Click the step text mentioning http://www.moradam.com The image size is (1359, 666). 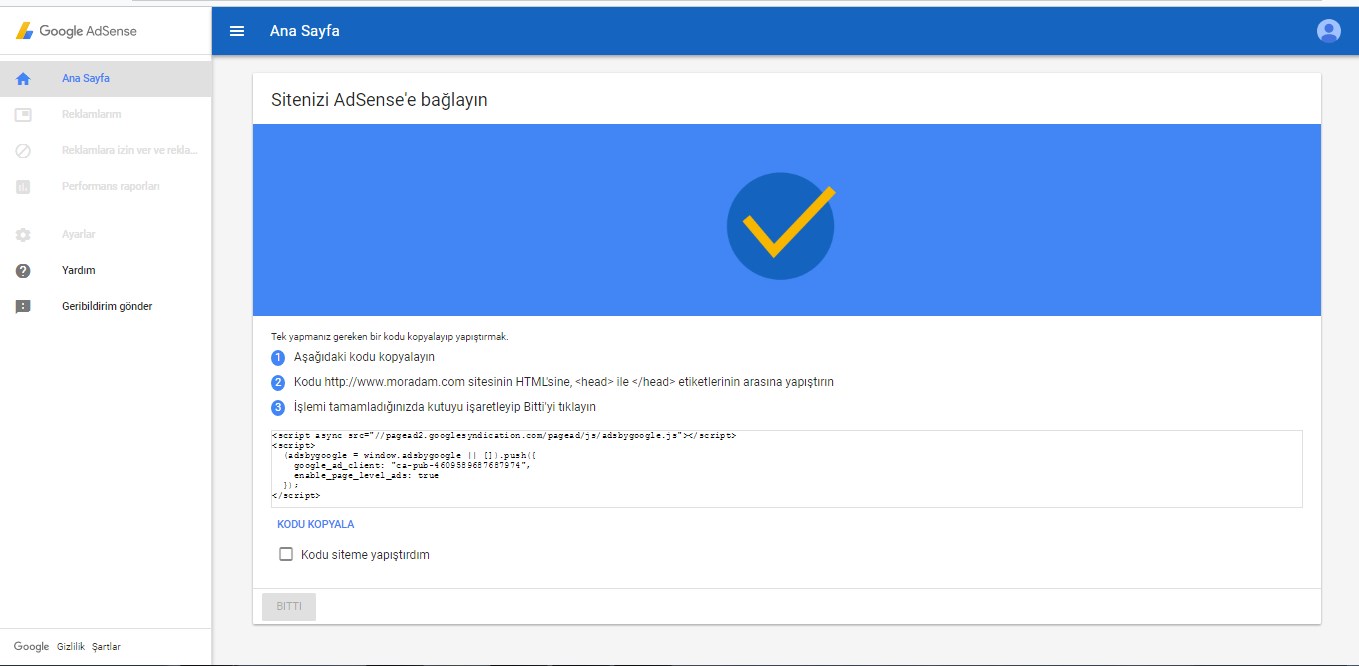pyautogui.click(x=564, y=382)
